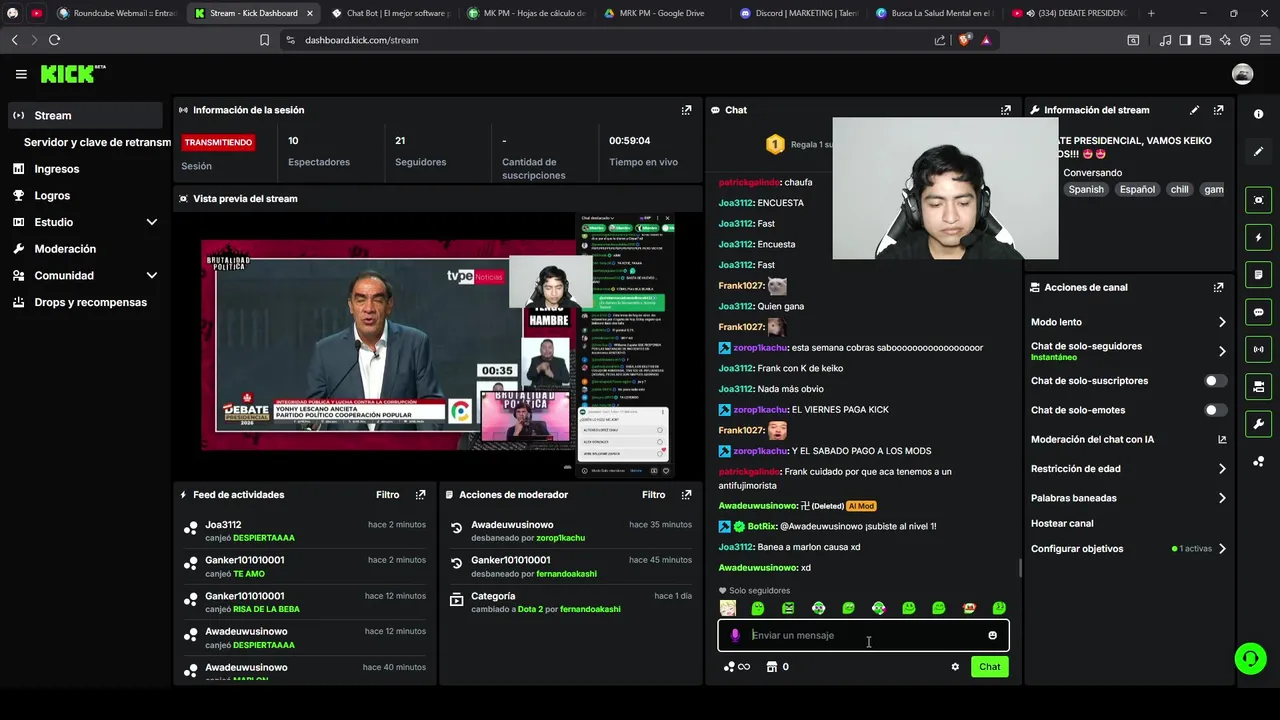Pop out the Acciones de moderador panel
The height and width of the screenshot is (720, 1280).
[x=686, y=495]
